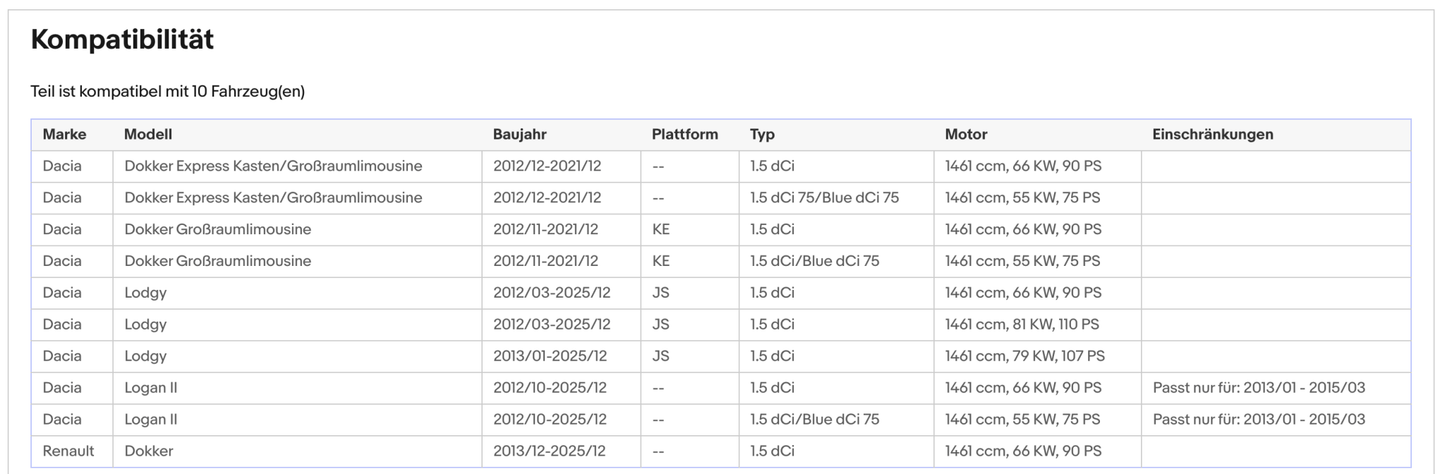Click the Dokker model cell in the Renault row
The height and width of the screenshot is (474, 1445).
[x=149, y=451]
